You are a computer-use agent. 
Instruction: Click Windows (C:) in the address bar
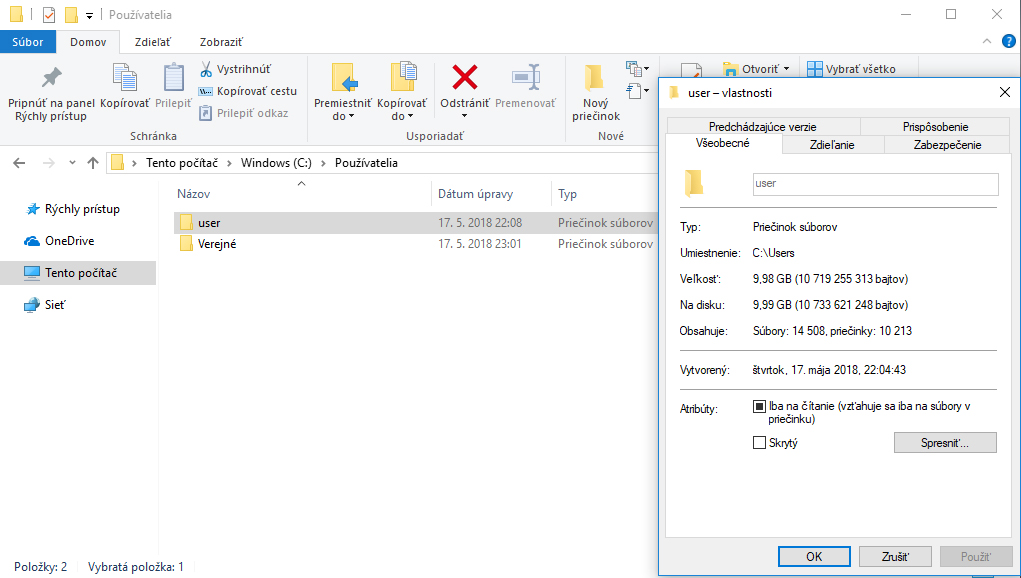[276, 163]
